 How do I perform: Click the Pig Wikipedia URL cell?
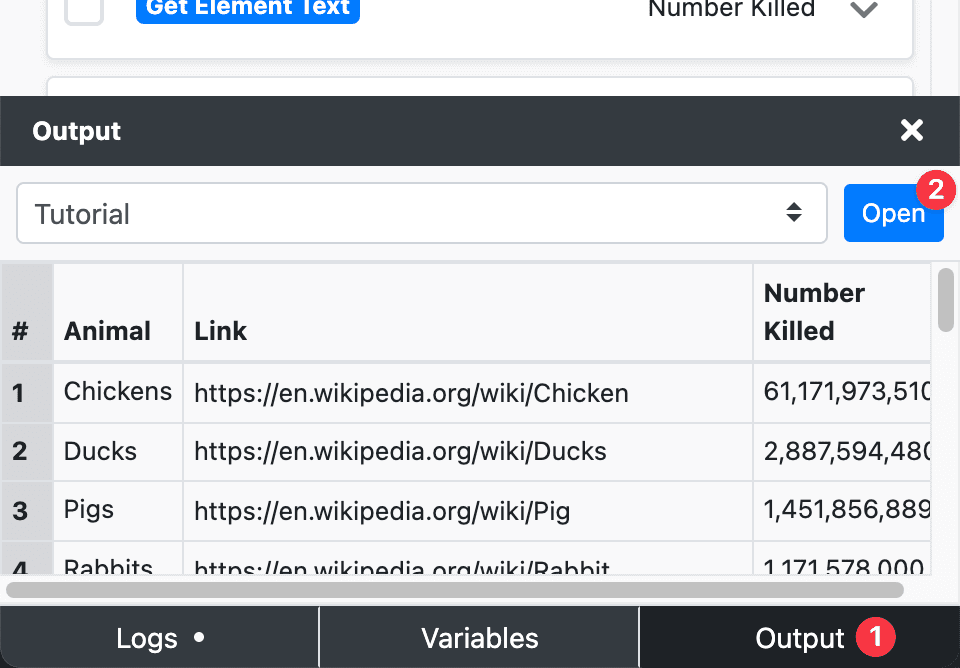coord(382,512)
